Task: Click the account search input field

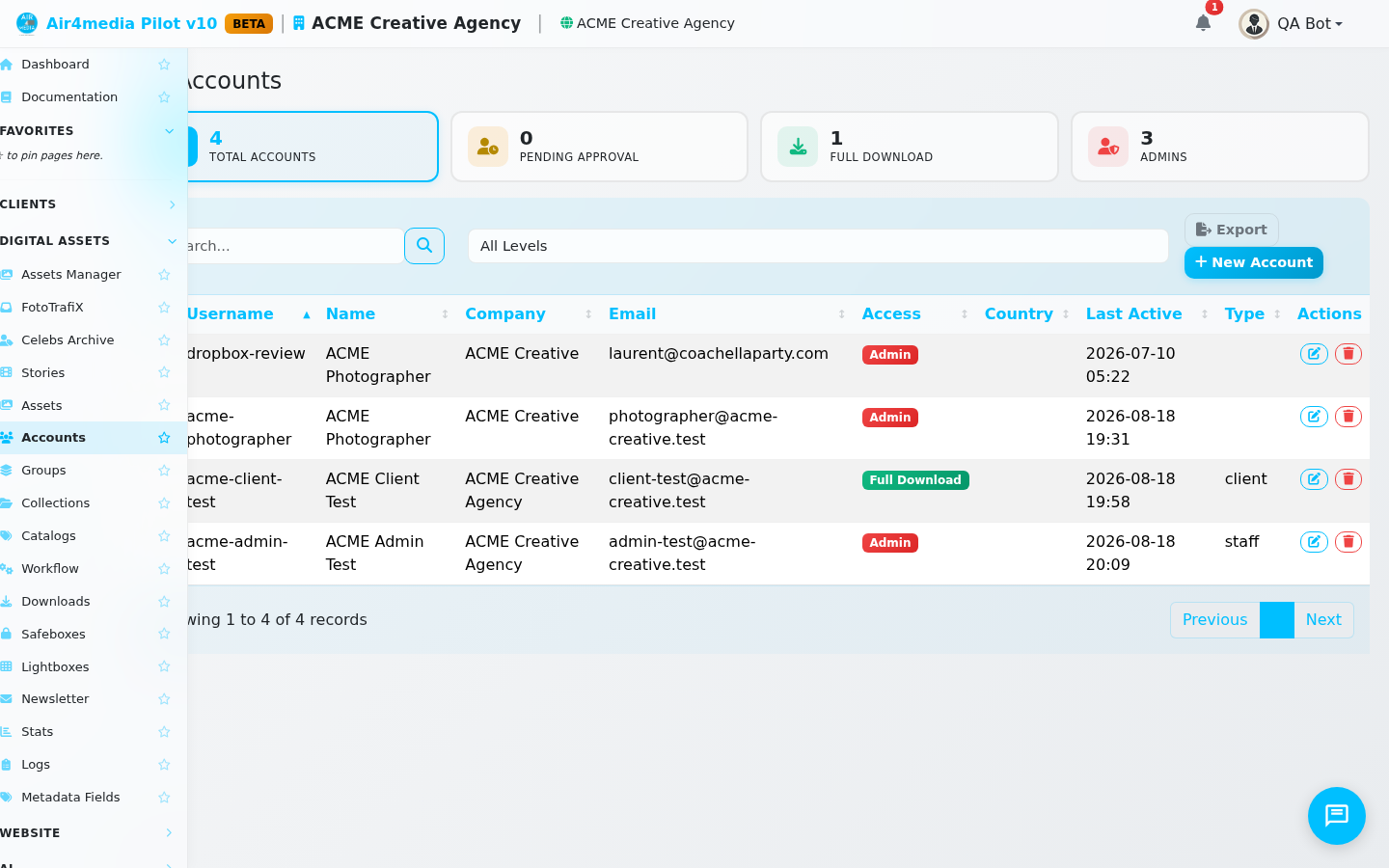Action: (294, 246)
